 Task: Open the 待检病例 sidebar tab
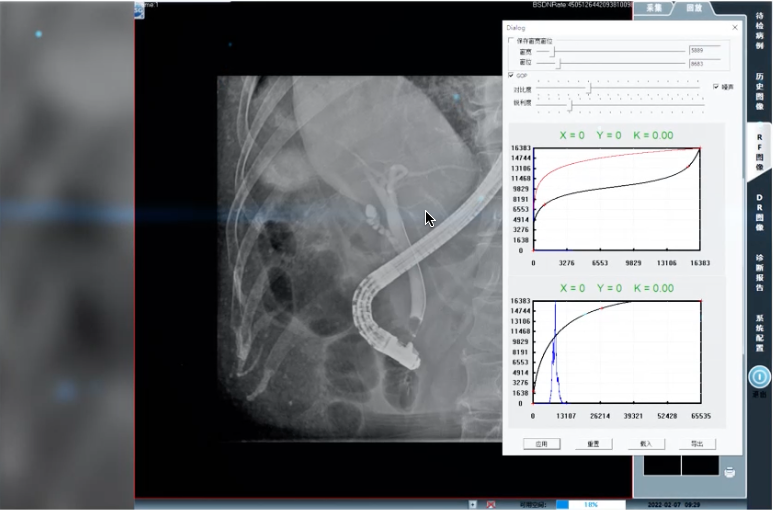point(759,31)
